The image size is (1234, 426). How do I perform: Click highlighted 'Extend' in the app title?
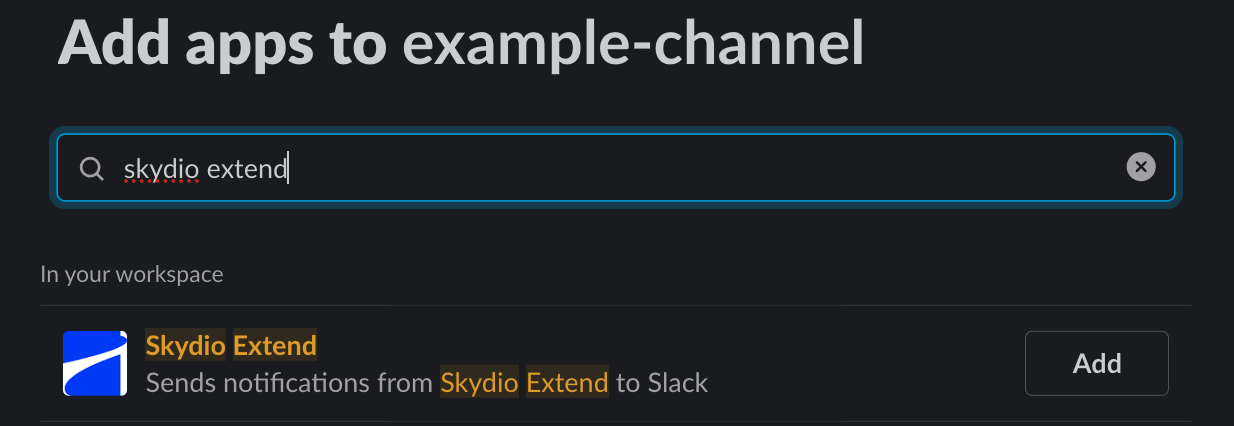[x=275, y=346]
